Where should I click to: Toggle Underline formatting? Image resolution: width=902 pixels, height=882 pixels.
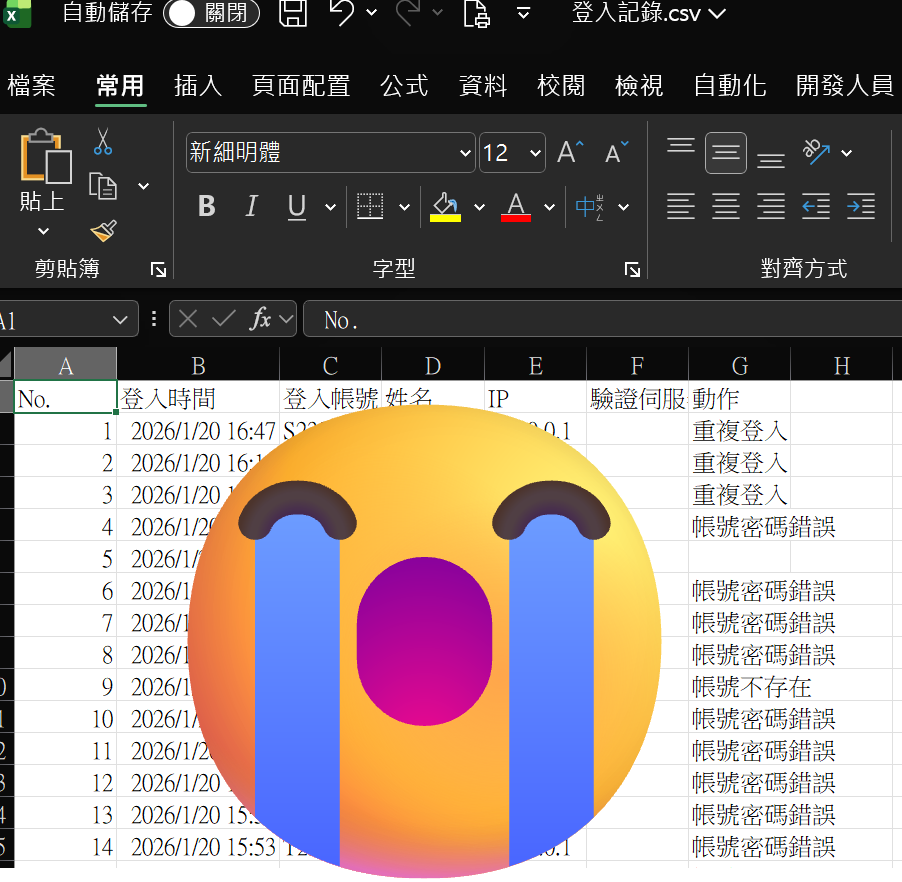[x=297, y=207]
